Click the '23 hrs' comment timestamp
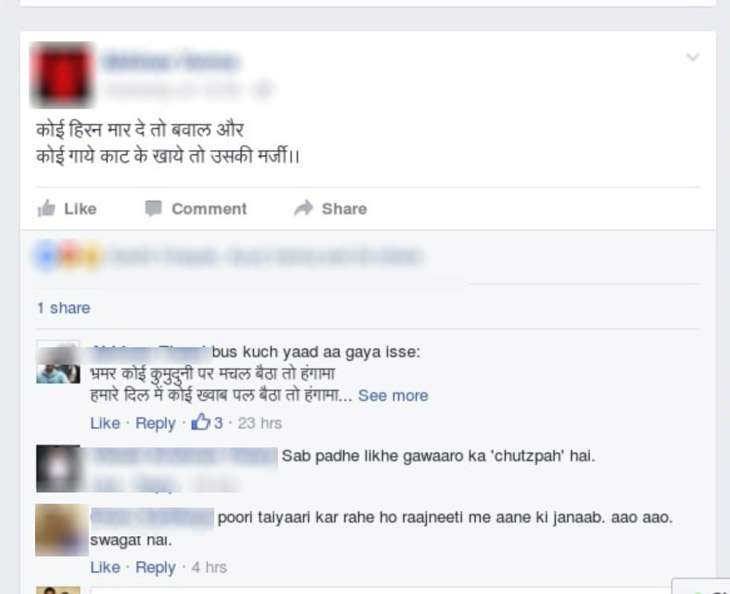The width and height of the screenshot is (730, 594). tap(260, 423)
